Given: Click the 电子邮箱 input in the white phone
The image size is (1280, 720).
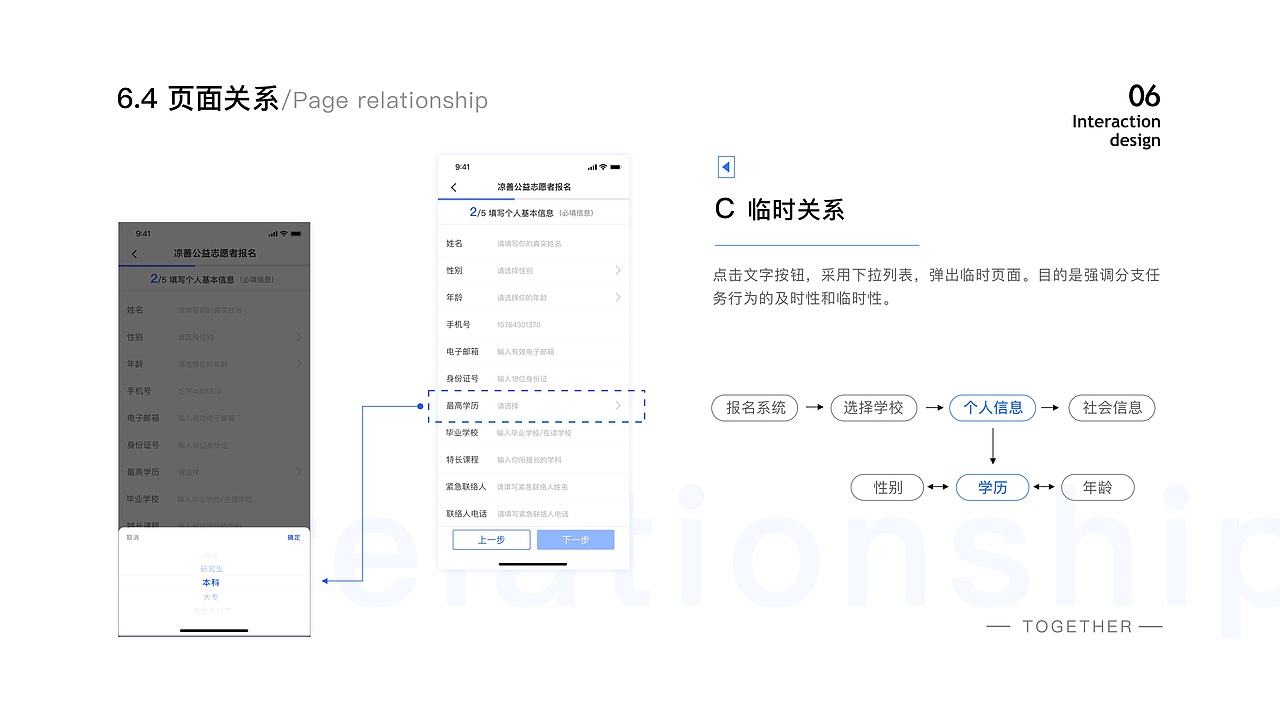Looking at the screenshot, I should [x=533, y=352].
